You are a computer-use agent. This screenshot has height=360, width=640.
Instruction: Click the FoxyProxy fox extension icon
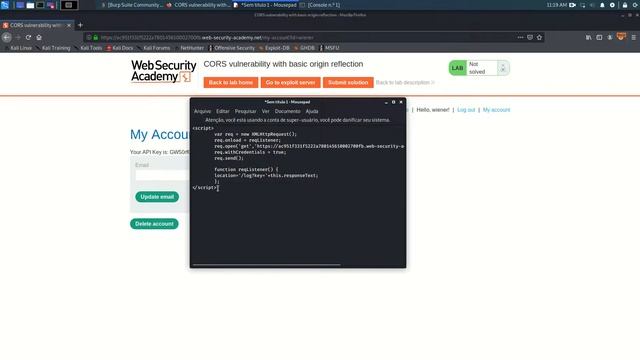pos(621,37)
